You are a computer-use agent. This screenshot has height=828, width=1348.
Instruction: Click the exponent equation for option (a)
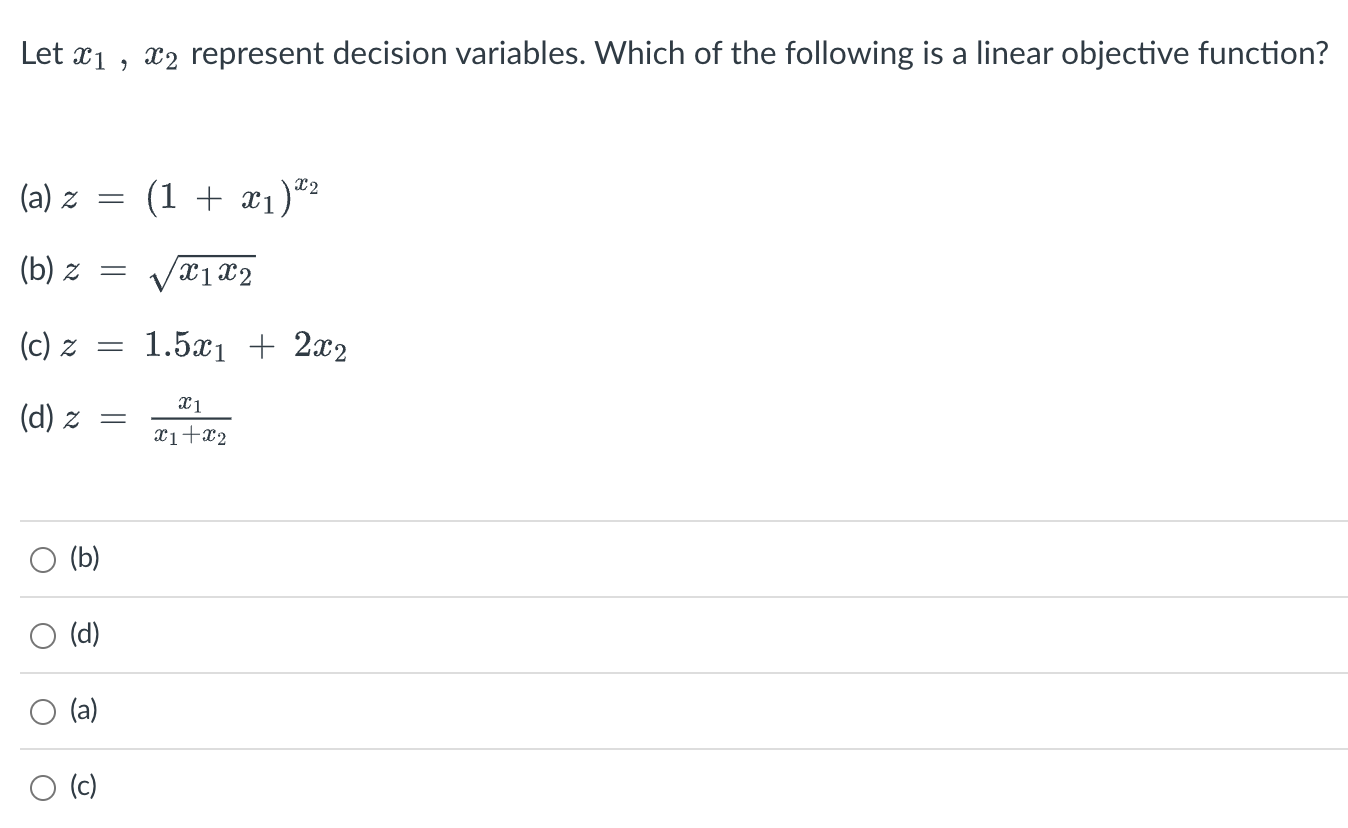[168, 196]
